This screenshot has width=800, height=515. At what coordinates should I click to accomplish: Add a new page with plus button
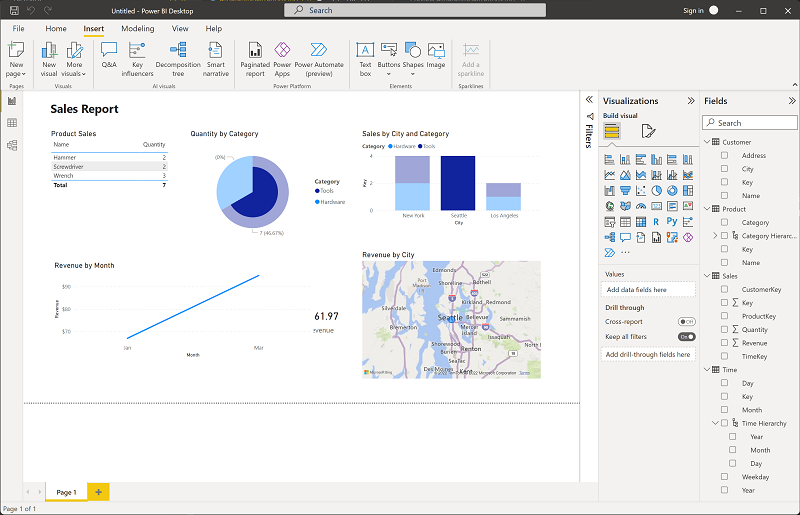click(98, 492)
